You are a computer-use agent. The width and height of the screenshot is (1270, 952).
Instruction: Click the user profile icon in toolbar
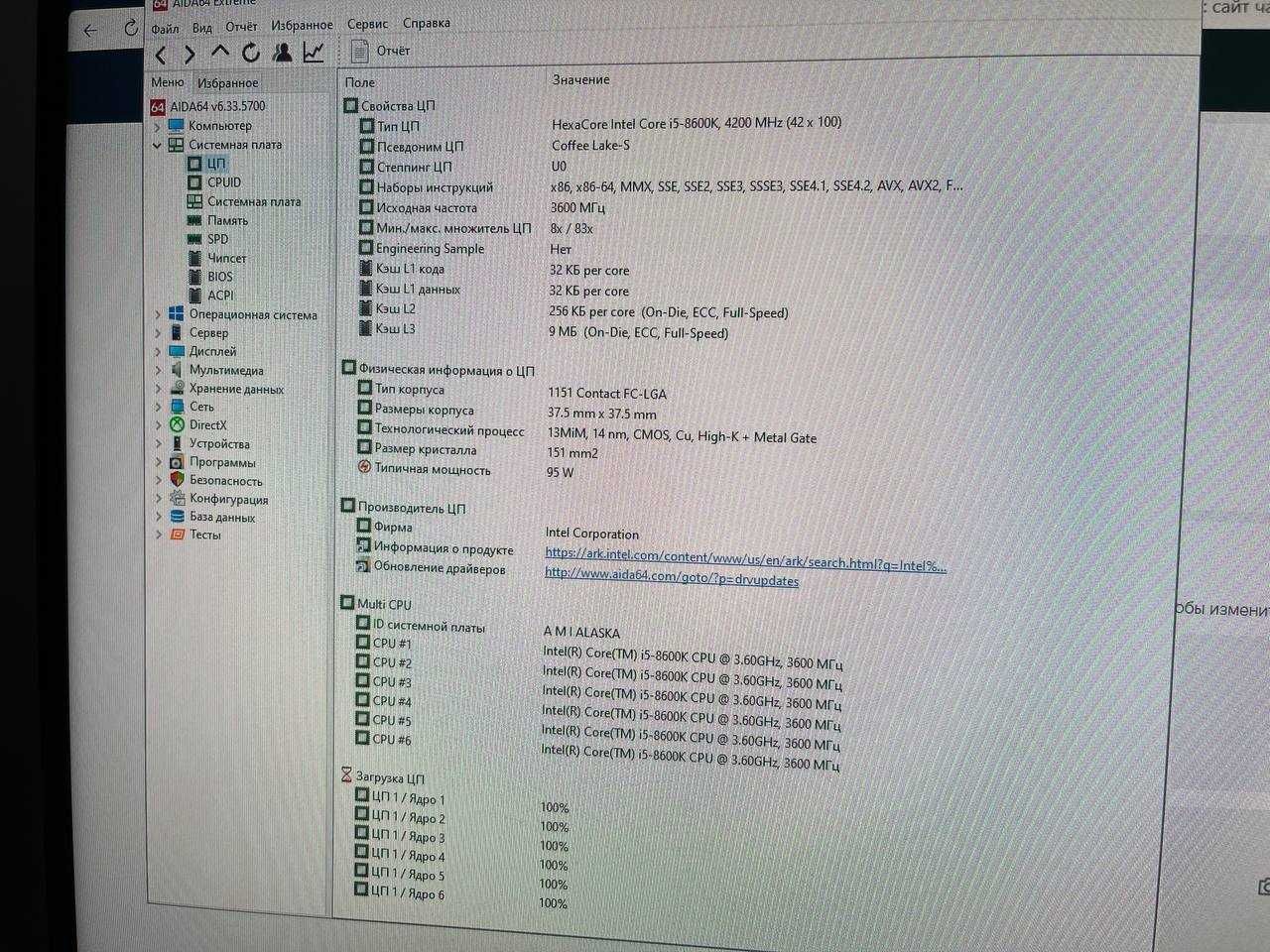tap(283, 52)
